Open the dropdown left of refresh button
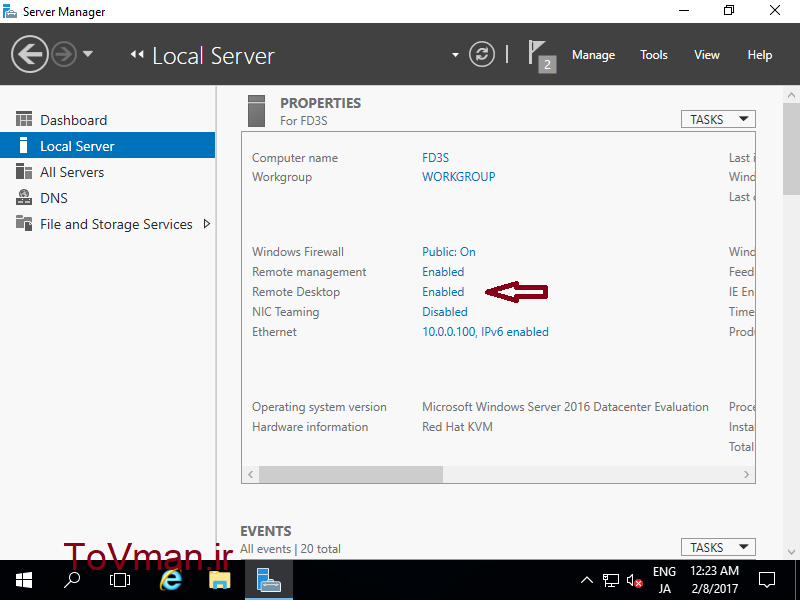Viewport: 800px width, 600px height. (455, 55)
